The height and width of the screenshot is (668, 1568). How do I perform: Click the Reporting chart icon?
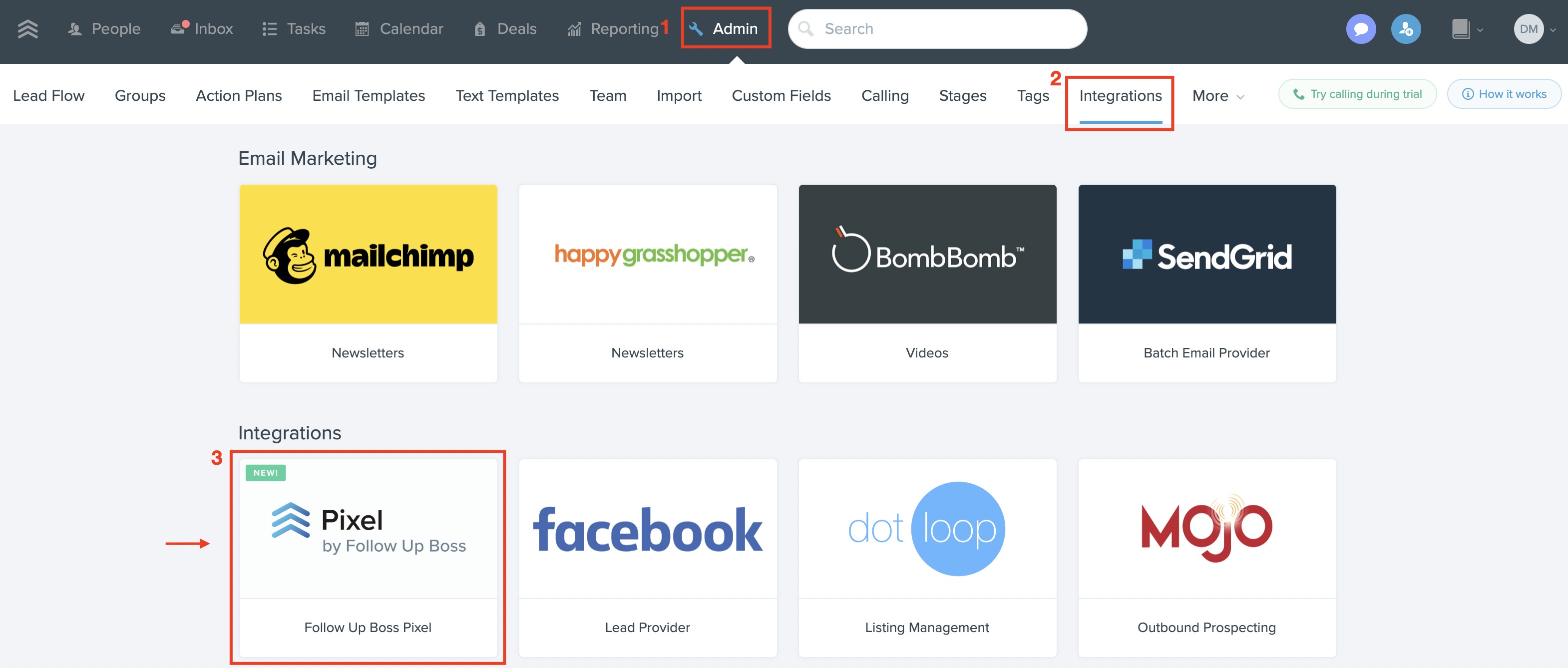[x=574, y=28]
